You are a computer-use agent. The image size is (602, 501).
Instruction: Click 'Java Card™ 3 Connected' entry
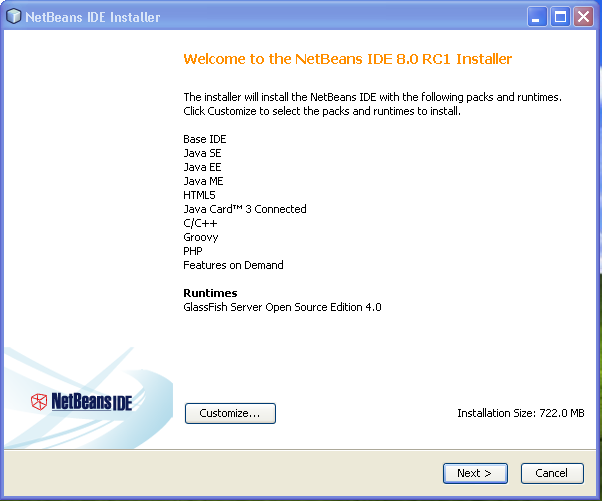[245, 209]
